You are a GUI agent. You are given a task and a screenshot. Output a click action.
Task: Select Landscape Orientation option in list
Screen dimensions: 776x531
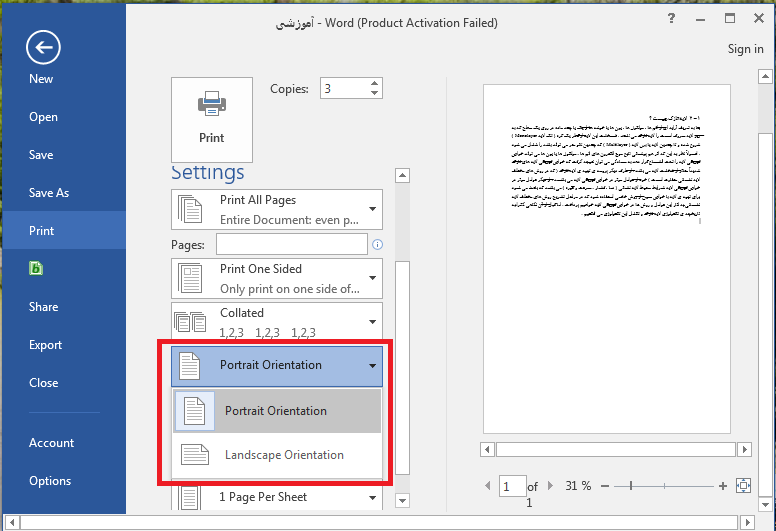277,455
